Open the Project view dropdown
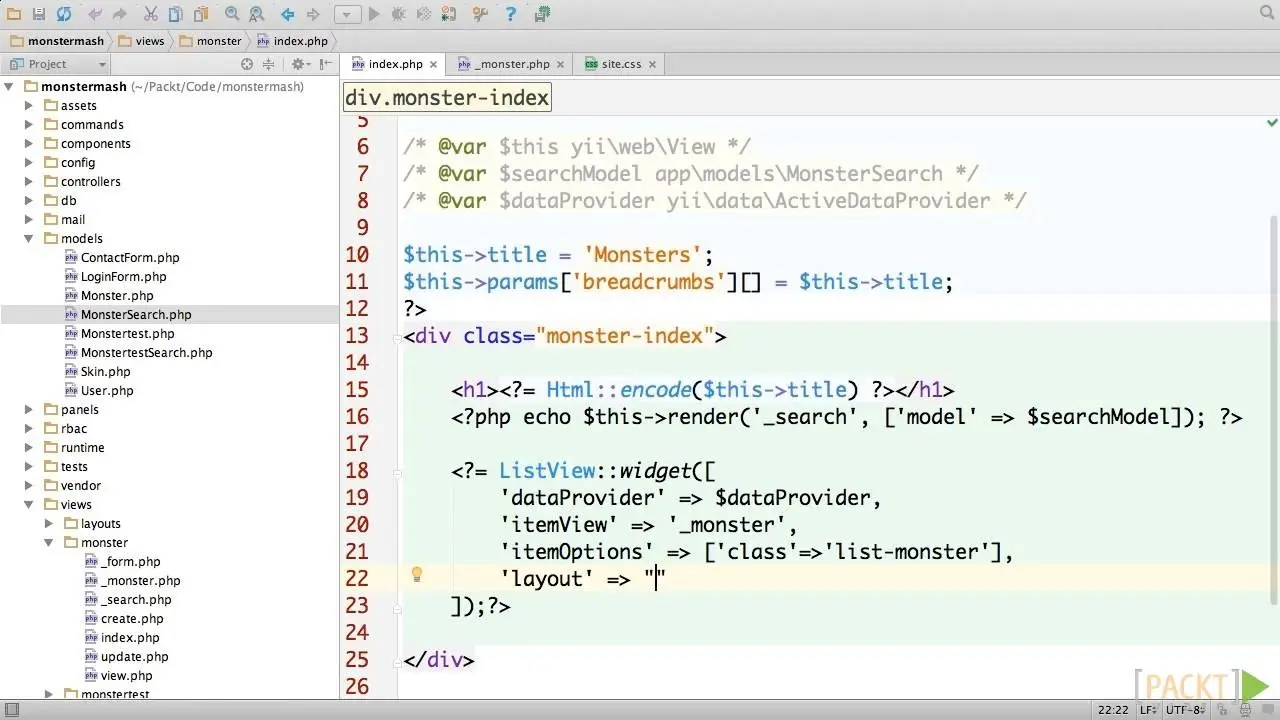1280x720 pixels. (101, 64)
